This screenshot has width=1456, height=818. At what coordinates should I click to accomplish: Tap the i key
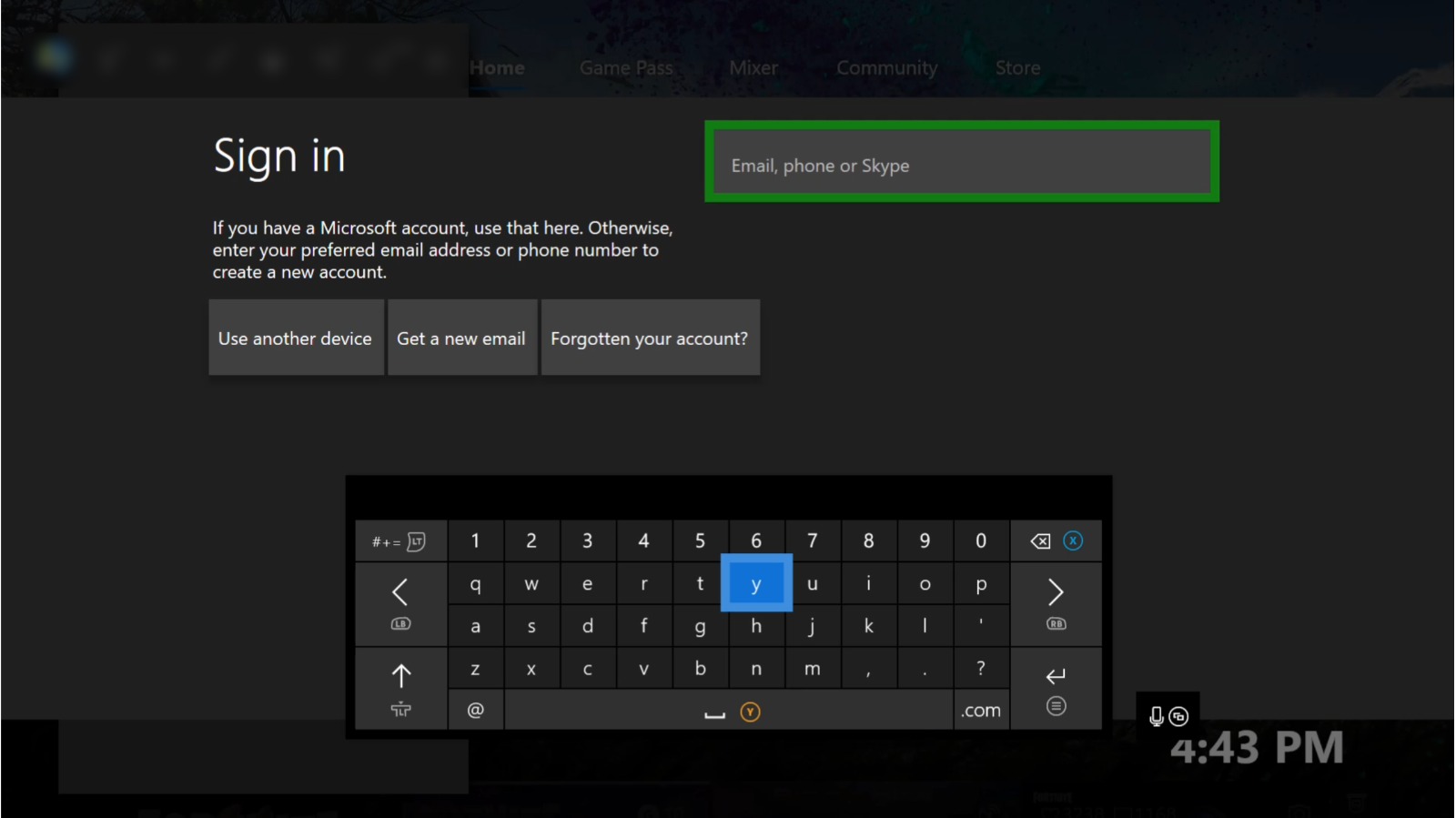point(869,583)
